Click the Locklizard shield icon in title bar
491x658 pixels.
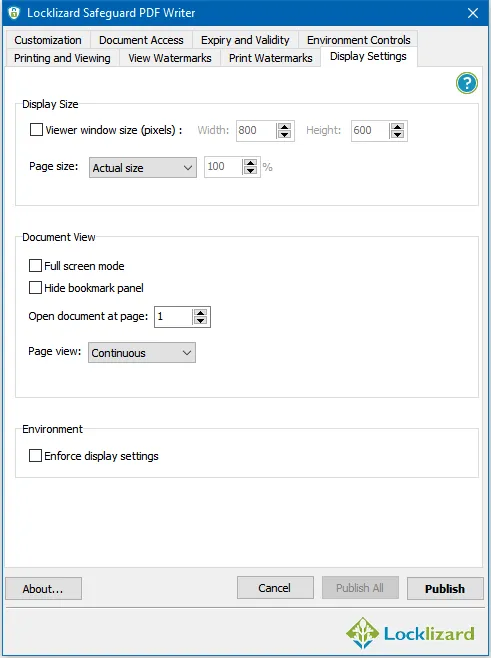[14, 13]
